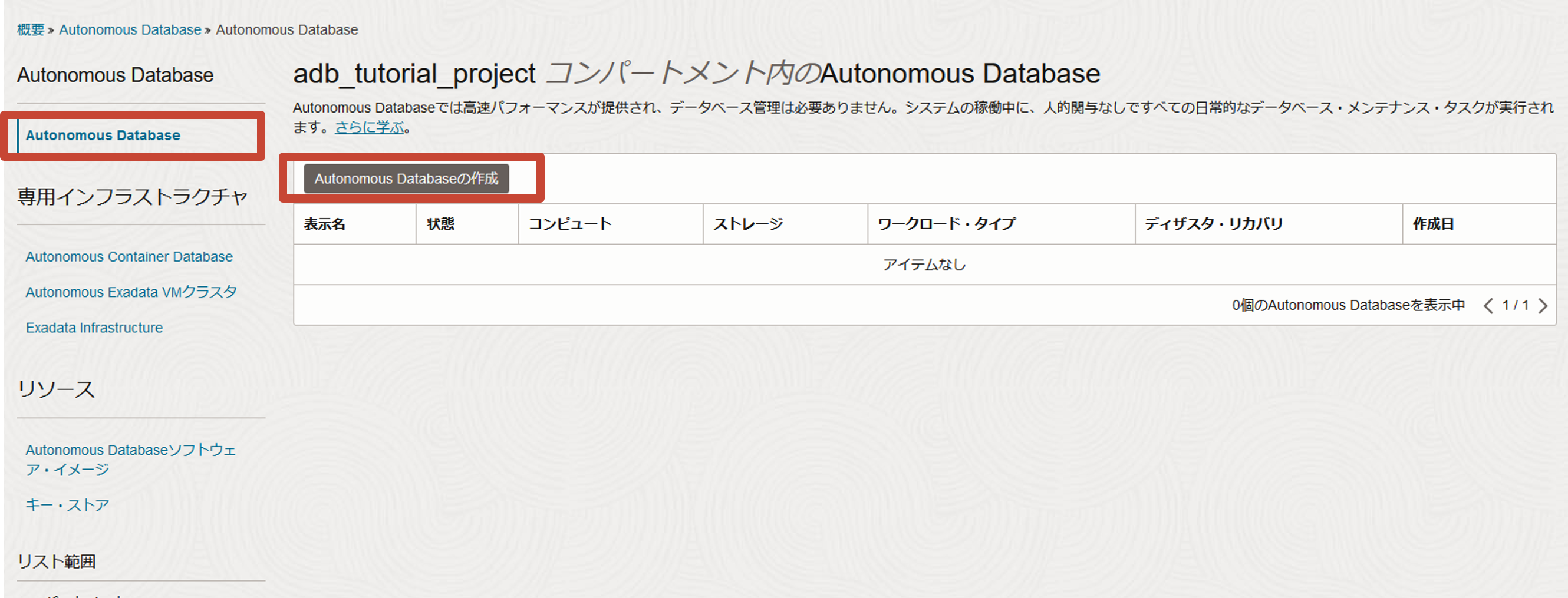This screenshot has height=598, width=1568.
Task: Click 'Autonomous Database' breadcrumb link
Action: click(x=130, y=29)
